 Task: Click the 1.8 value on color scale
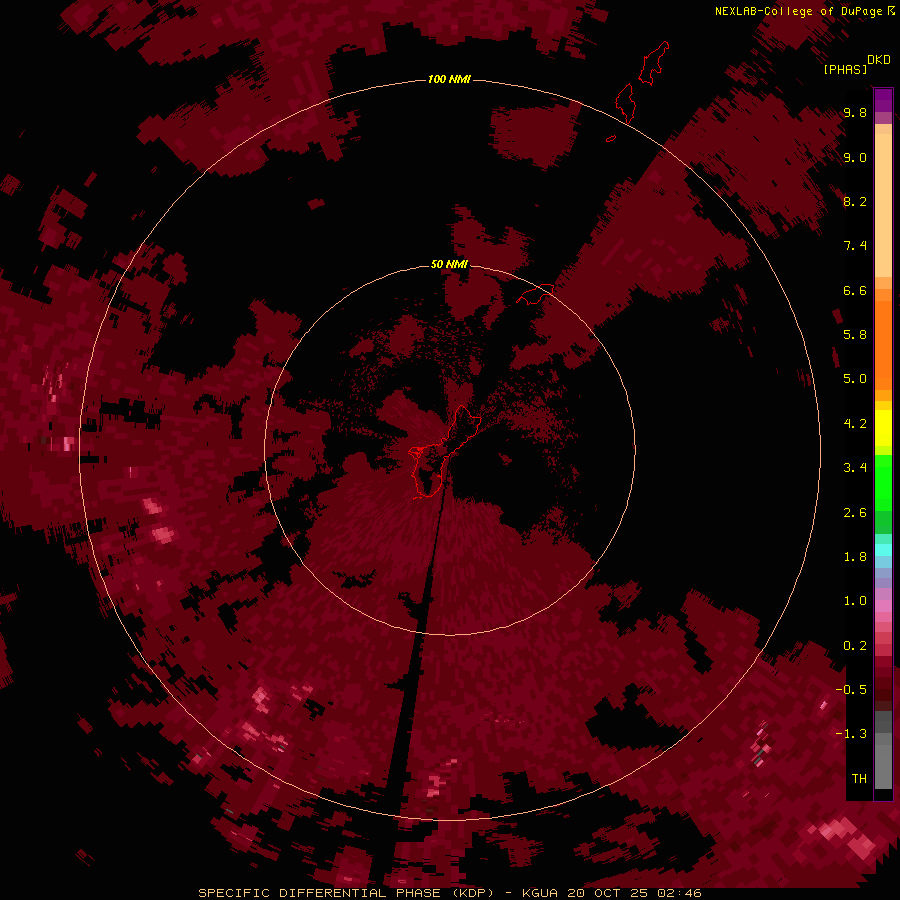(x=855, y=557)
